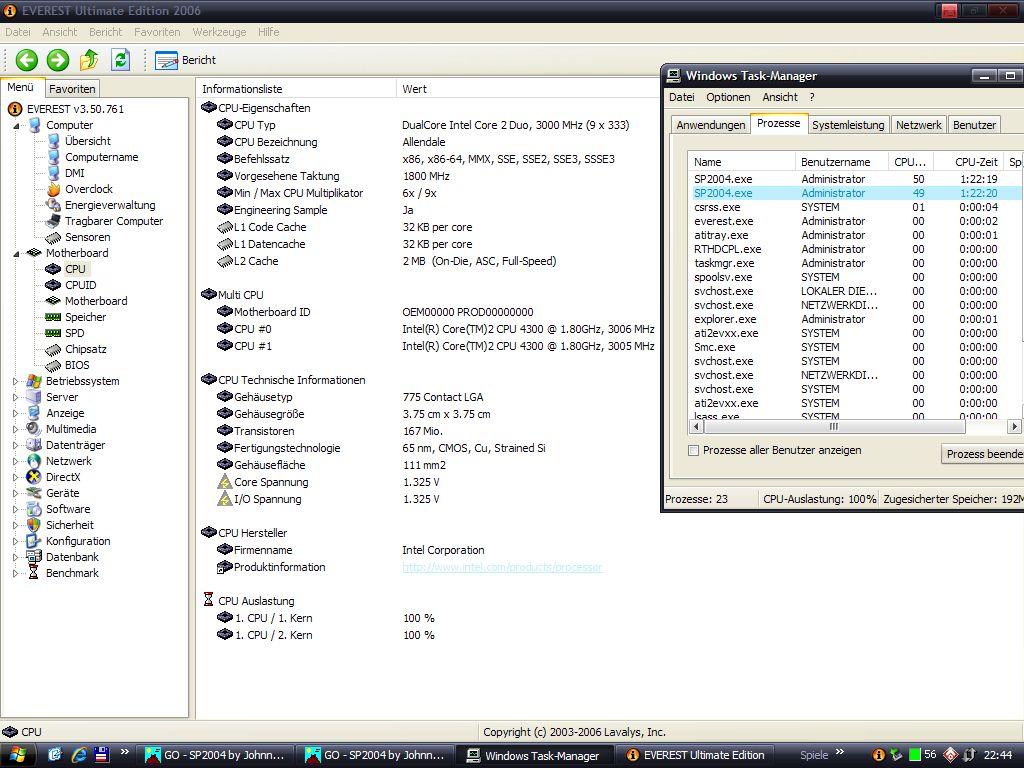The height and width of the screenshot is (768, 1024).
Task: Click the Datenbank icon in tree
Action: pyautogui.click(x=34, y=557)
